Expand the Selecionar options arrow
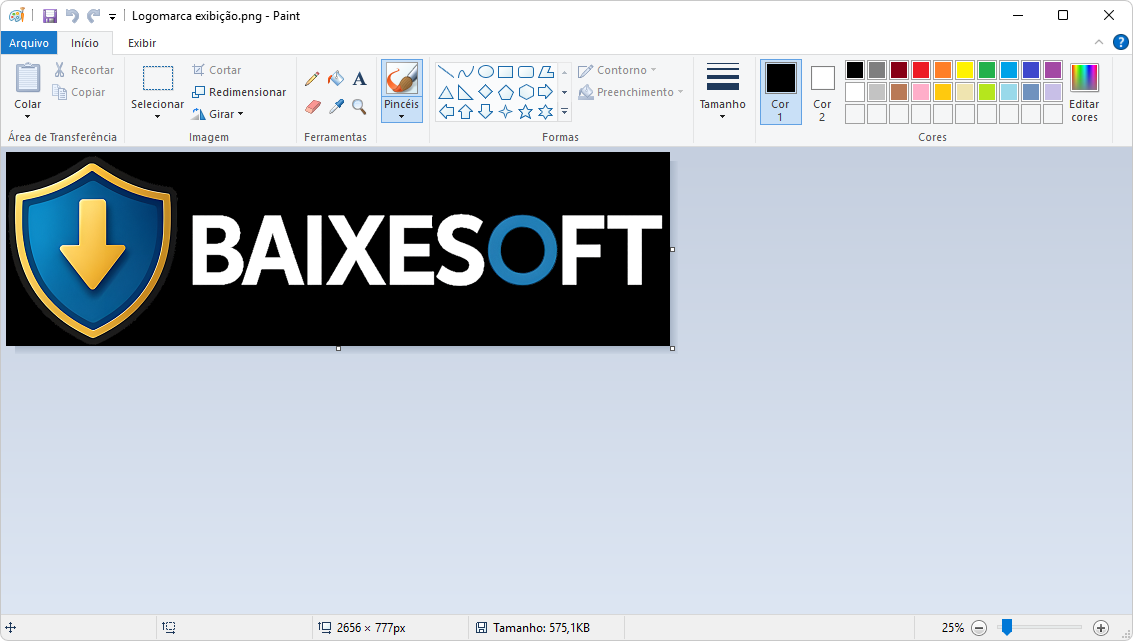The width and height of the screenshot is (1133, 641). coord(158,116)
